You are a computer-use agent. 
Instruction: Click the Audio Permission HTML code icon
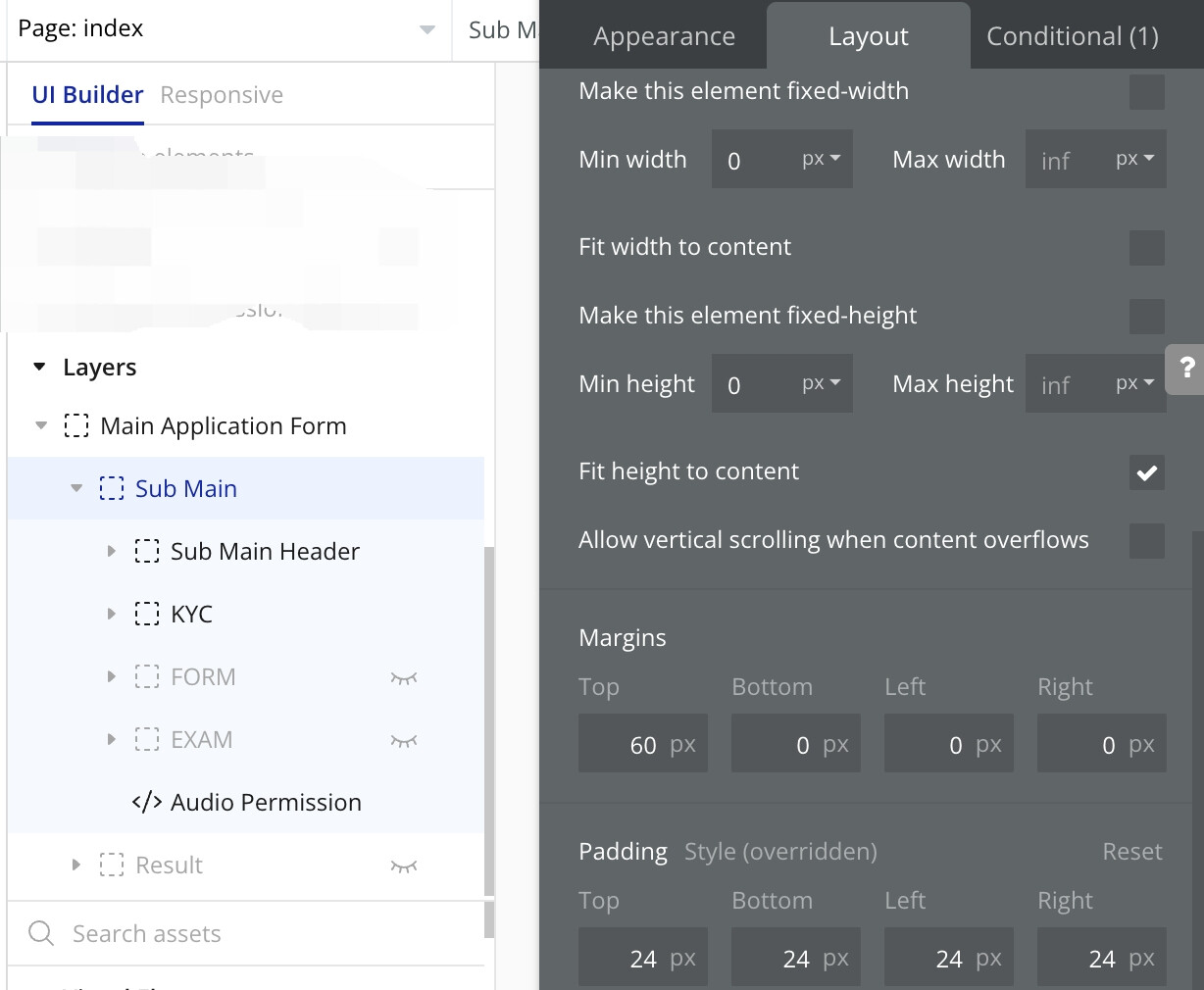(146, 803)
